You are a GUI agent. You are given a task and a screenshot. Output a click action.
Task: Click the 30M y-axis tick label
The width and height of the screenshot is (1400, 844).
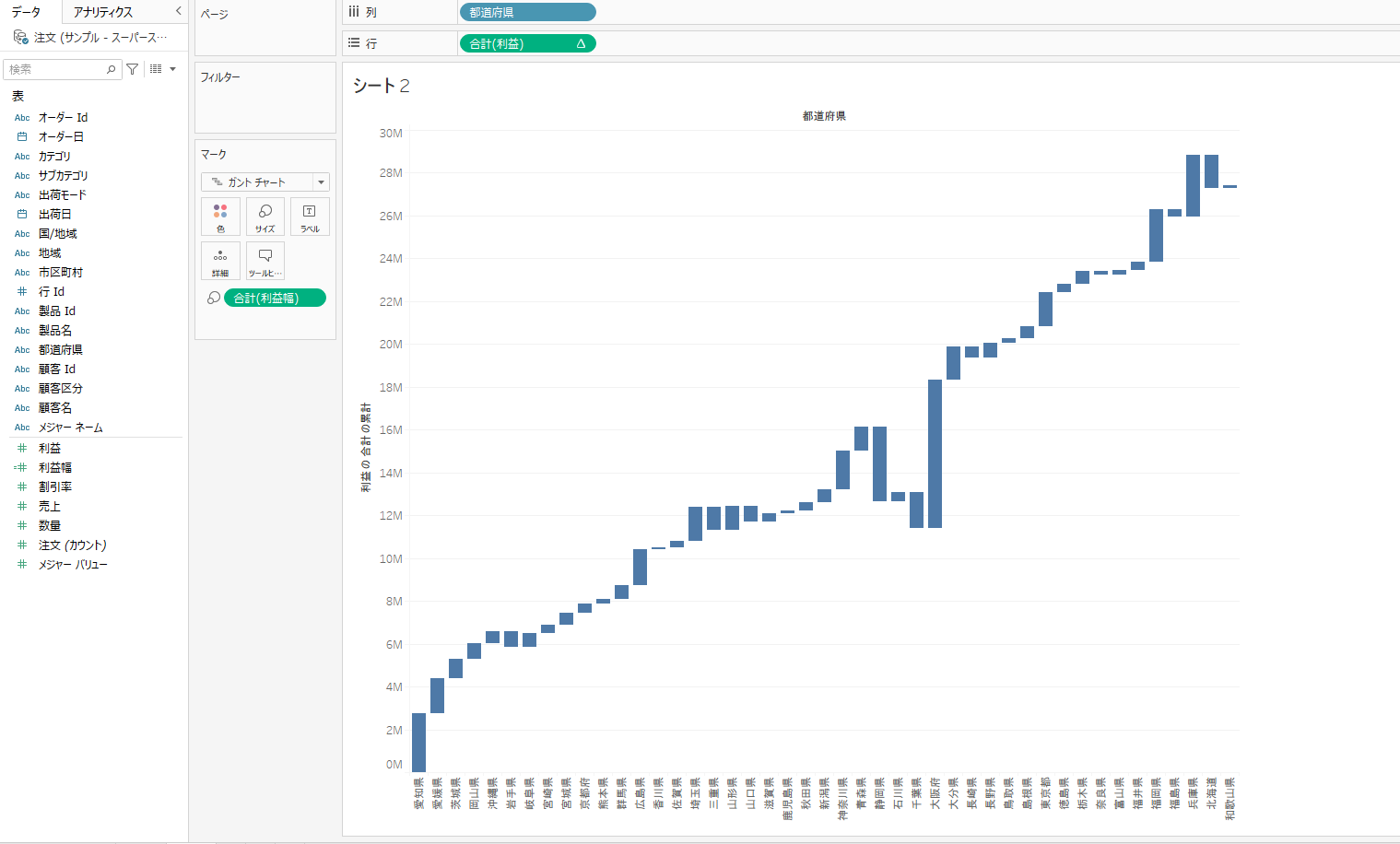click(391, 133)
